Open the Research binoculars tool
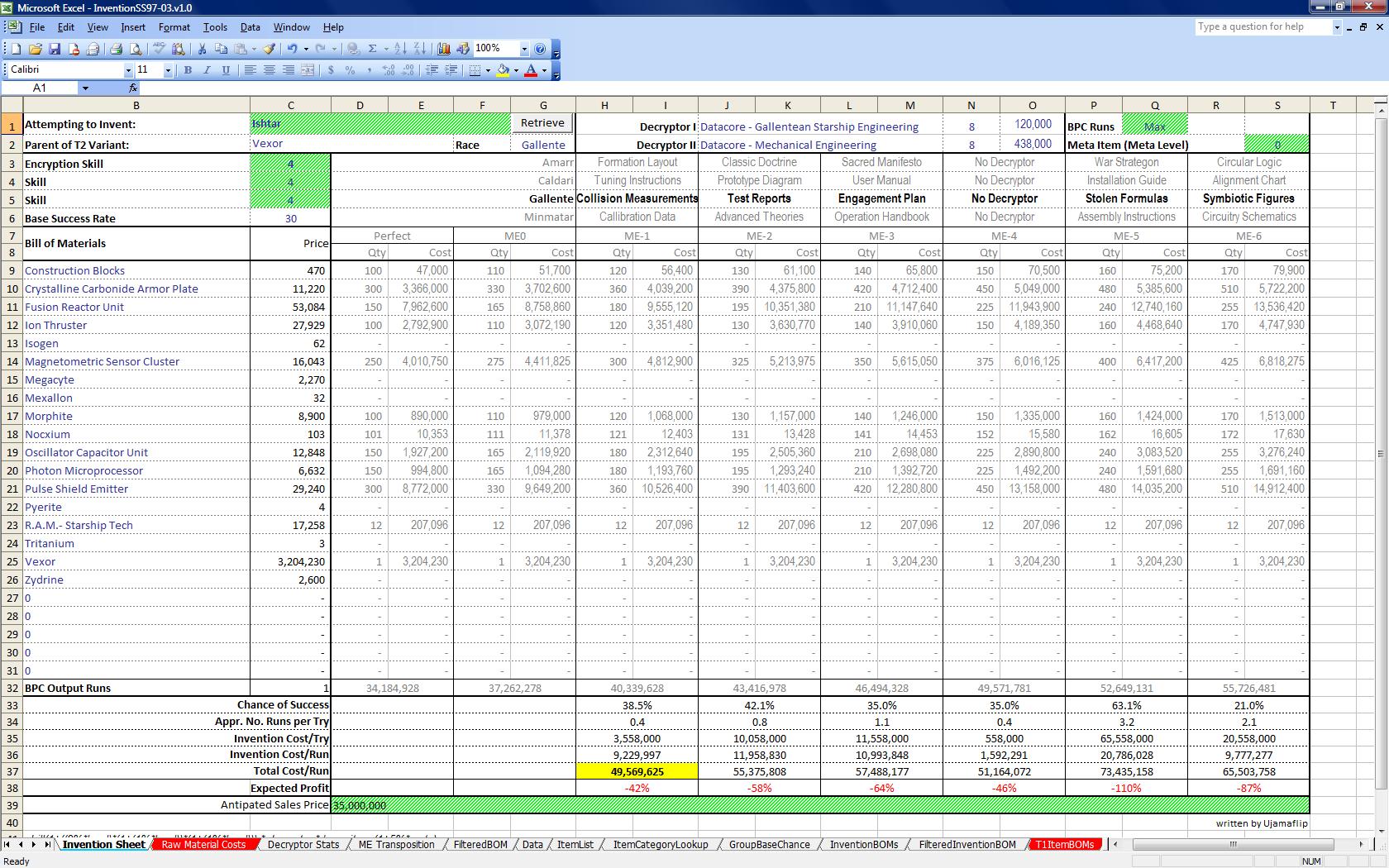The height and width of the screenshot is (868, 1389). (x=177, y=49)
